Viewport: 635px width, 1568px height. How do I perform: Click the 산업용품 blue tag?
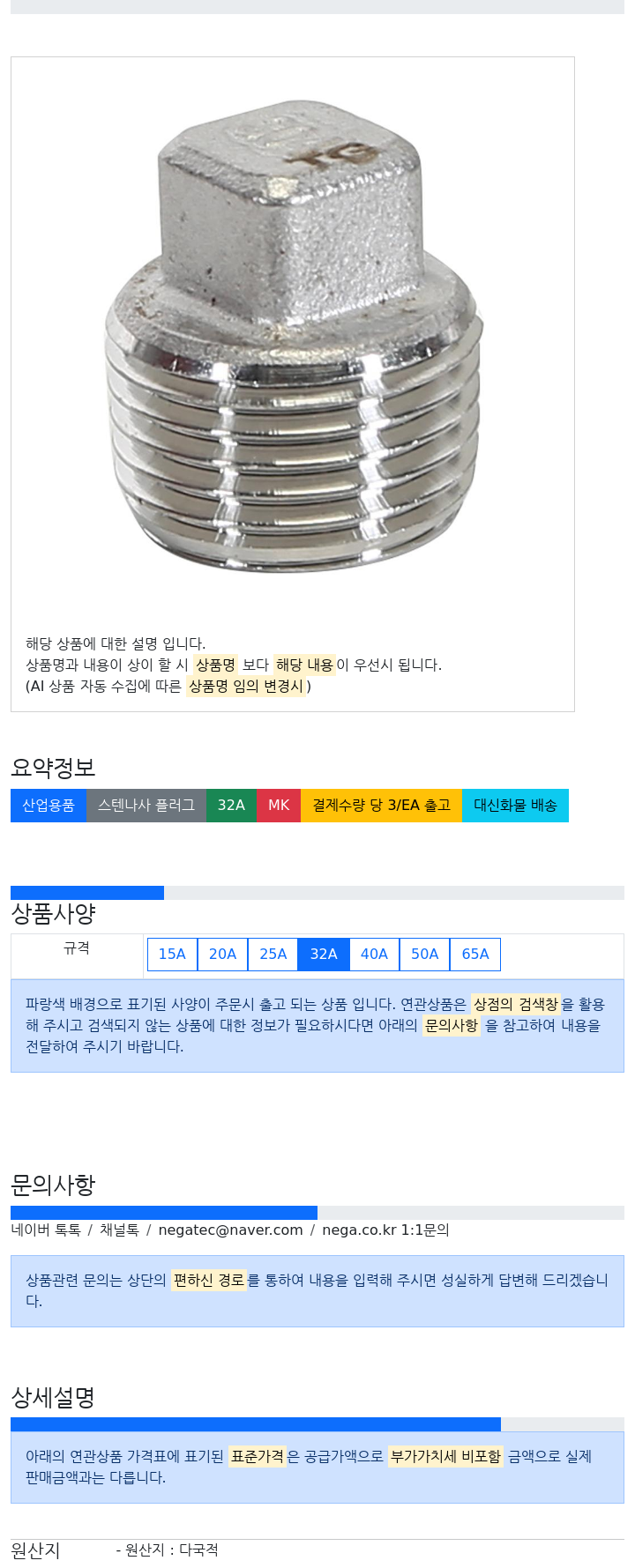tap(49, 806)
